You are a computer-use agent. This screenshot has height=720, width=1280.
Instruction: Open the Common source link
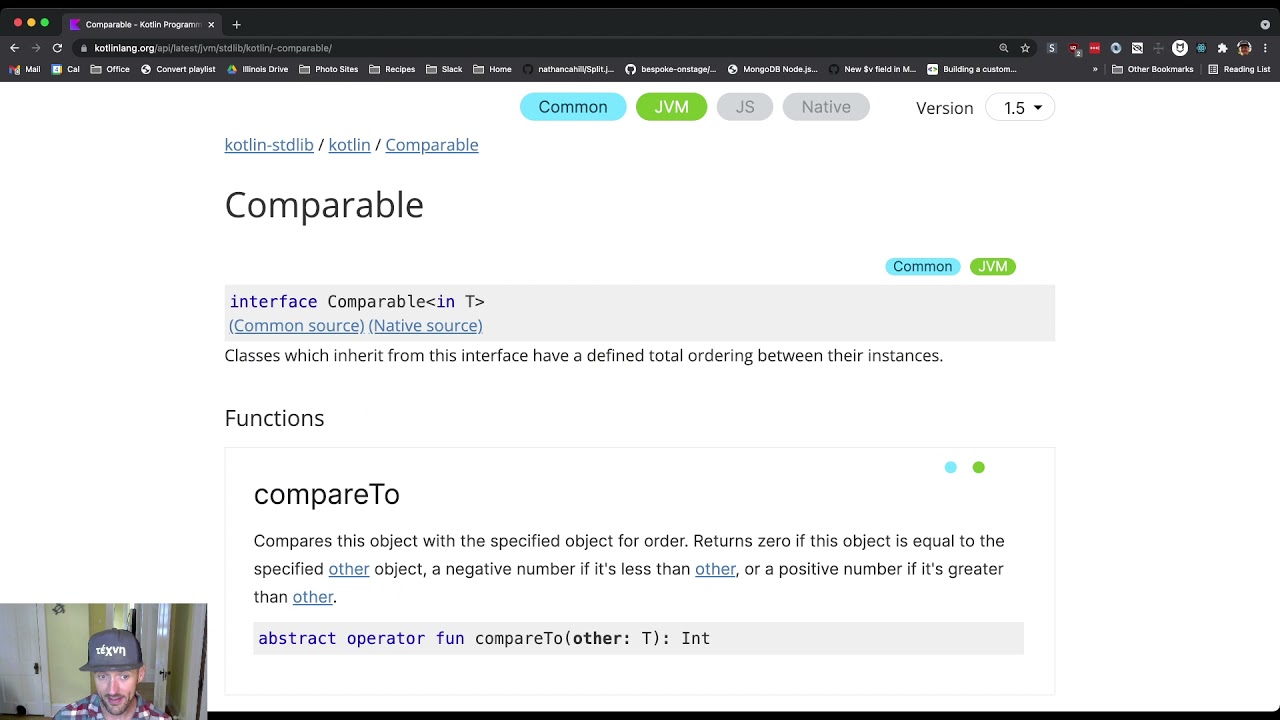(x=296, y=325)
